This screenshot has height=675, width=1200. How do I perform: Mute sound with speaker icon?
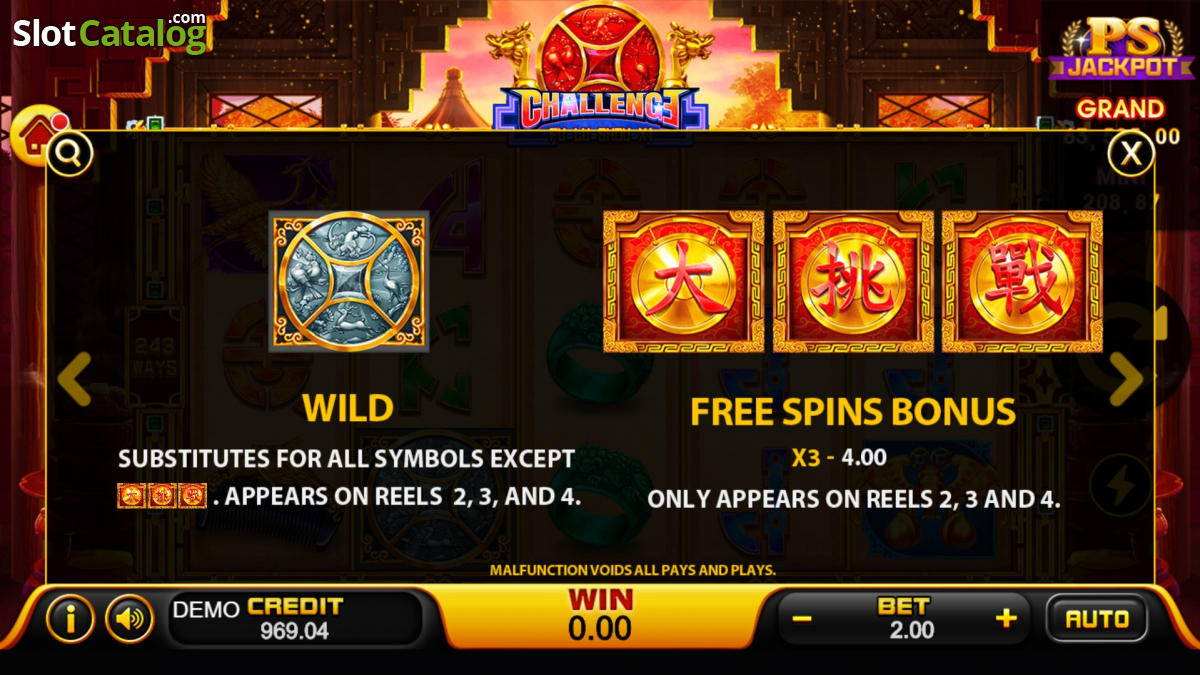pyautogui.click(x=129, y=619)
